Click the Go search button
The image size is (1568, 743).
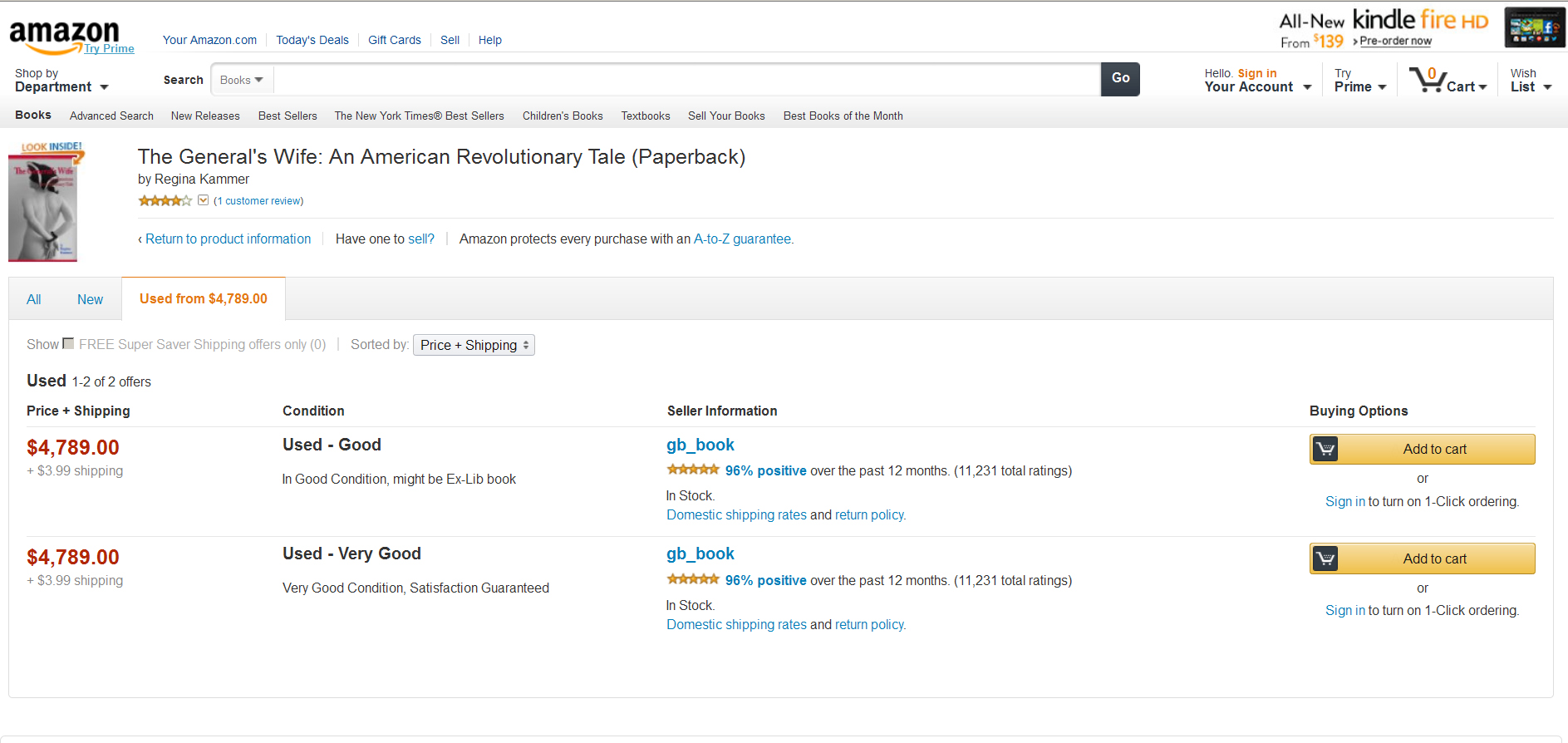tap(1120, 79)
